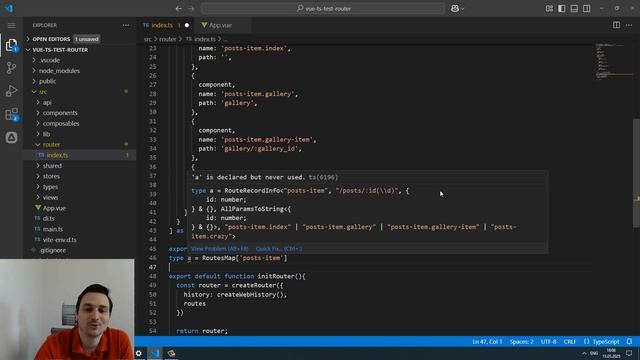This screenshot has height=360, width=640.
Task: Open Explorer Views and More Actions ellipsis
Action: coord(126,25)
